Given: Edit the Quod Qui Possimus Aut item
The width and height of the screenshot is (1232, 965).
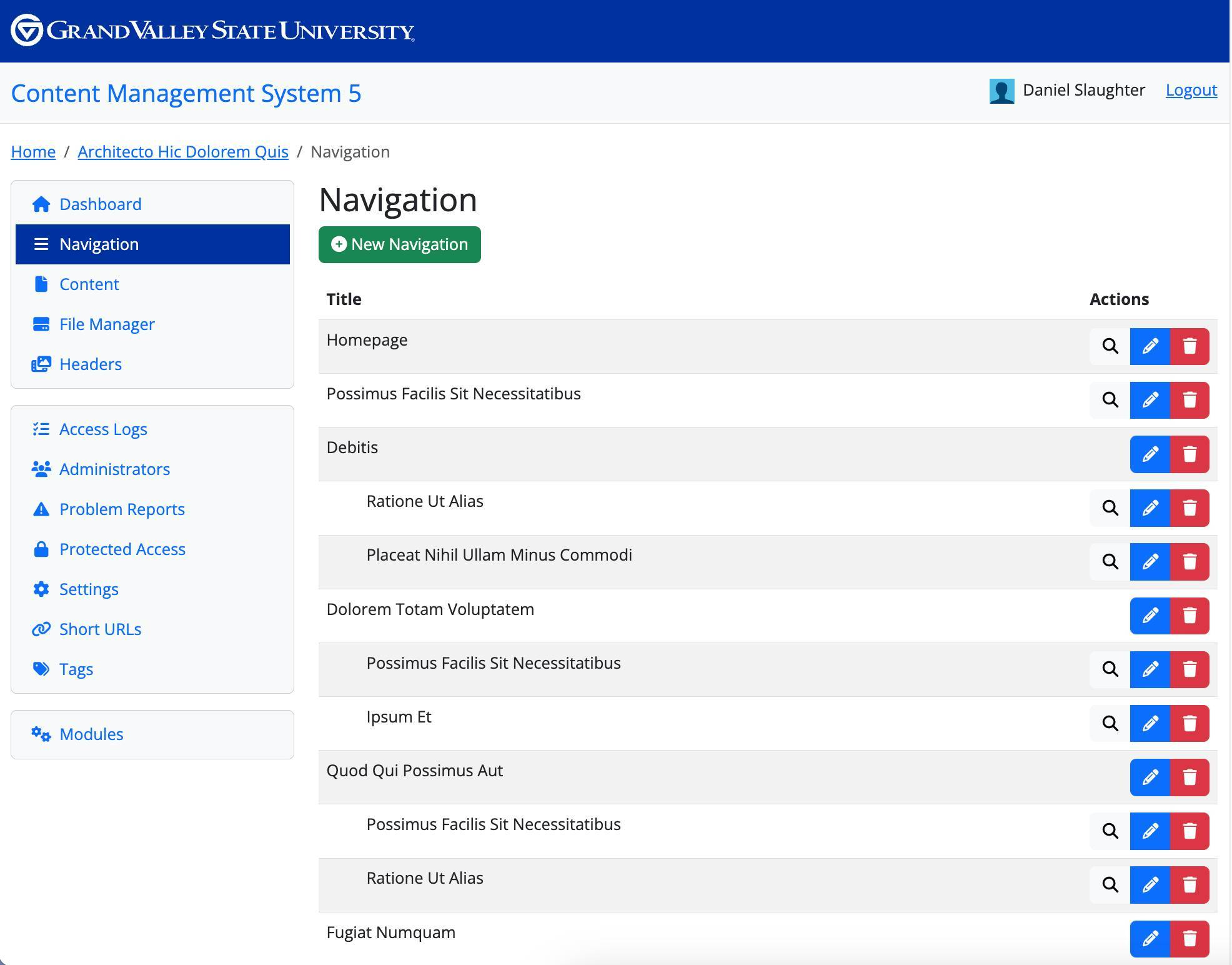Looking at the screenshot, I should click(1150, 777).
